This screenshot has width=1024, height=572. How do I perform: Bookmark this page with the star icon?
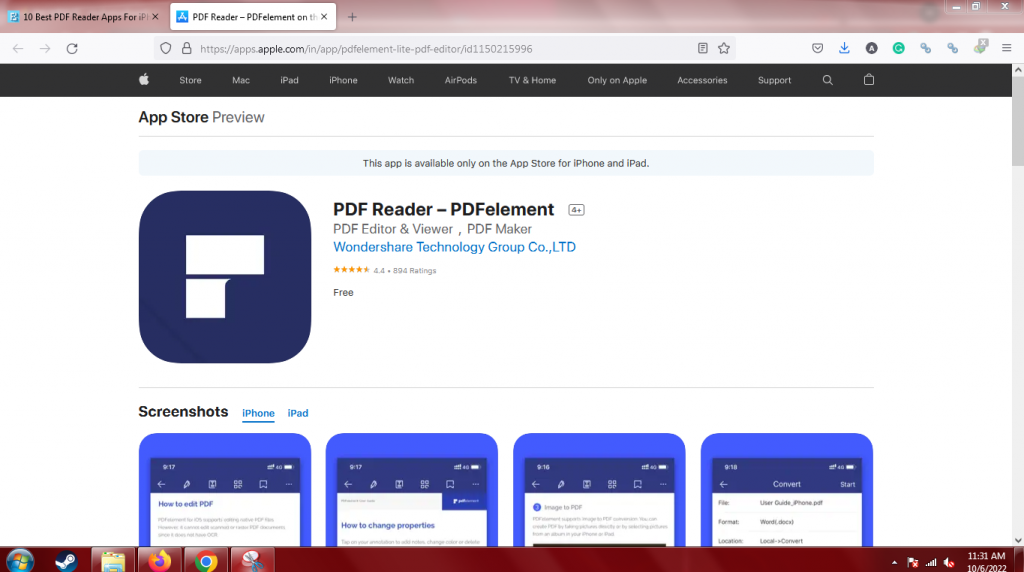[x=724, y=48]
